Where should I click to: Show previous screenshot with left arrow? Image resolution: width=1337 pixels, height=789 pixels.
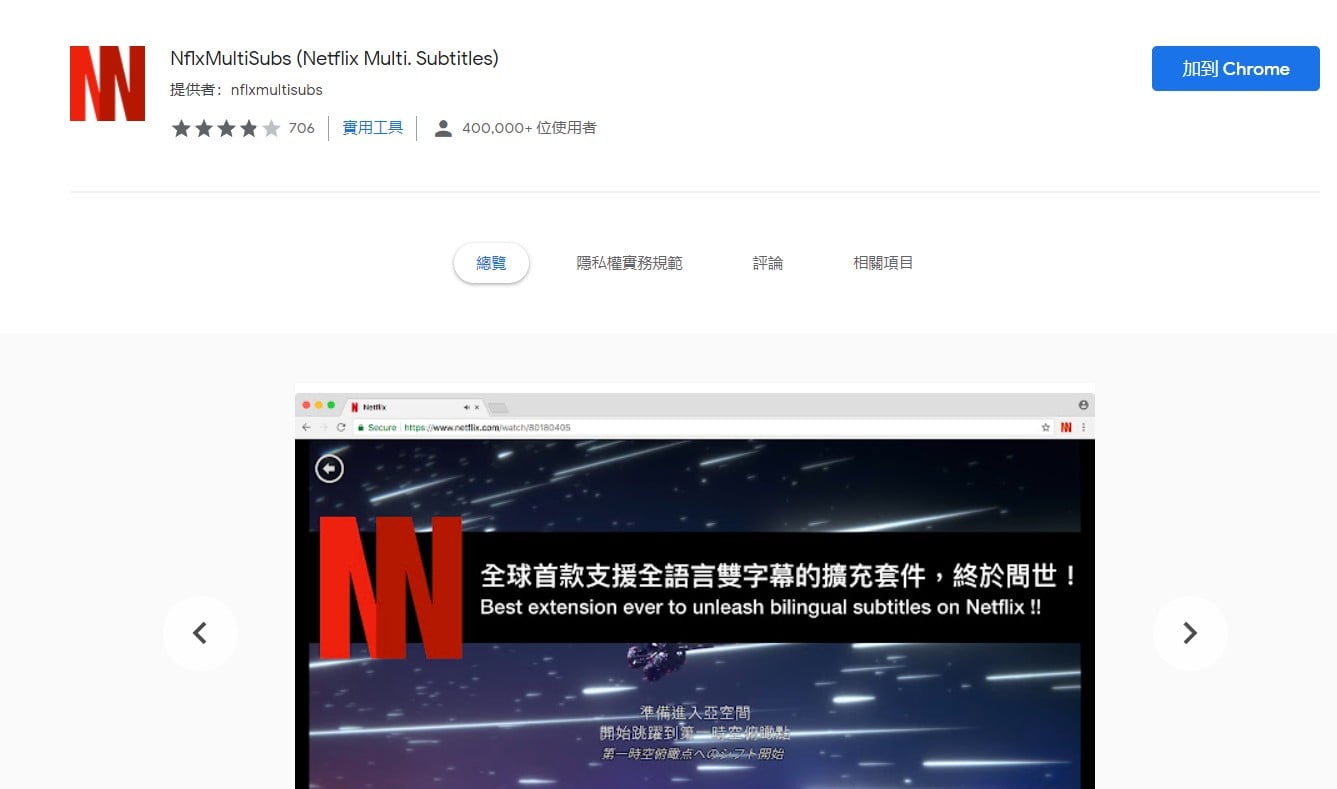[200, 633]
